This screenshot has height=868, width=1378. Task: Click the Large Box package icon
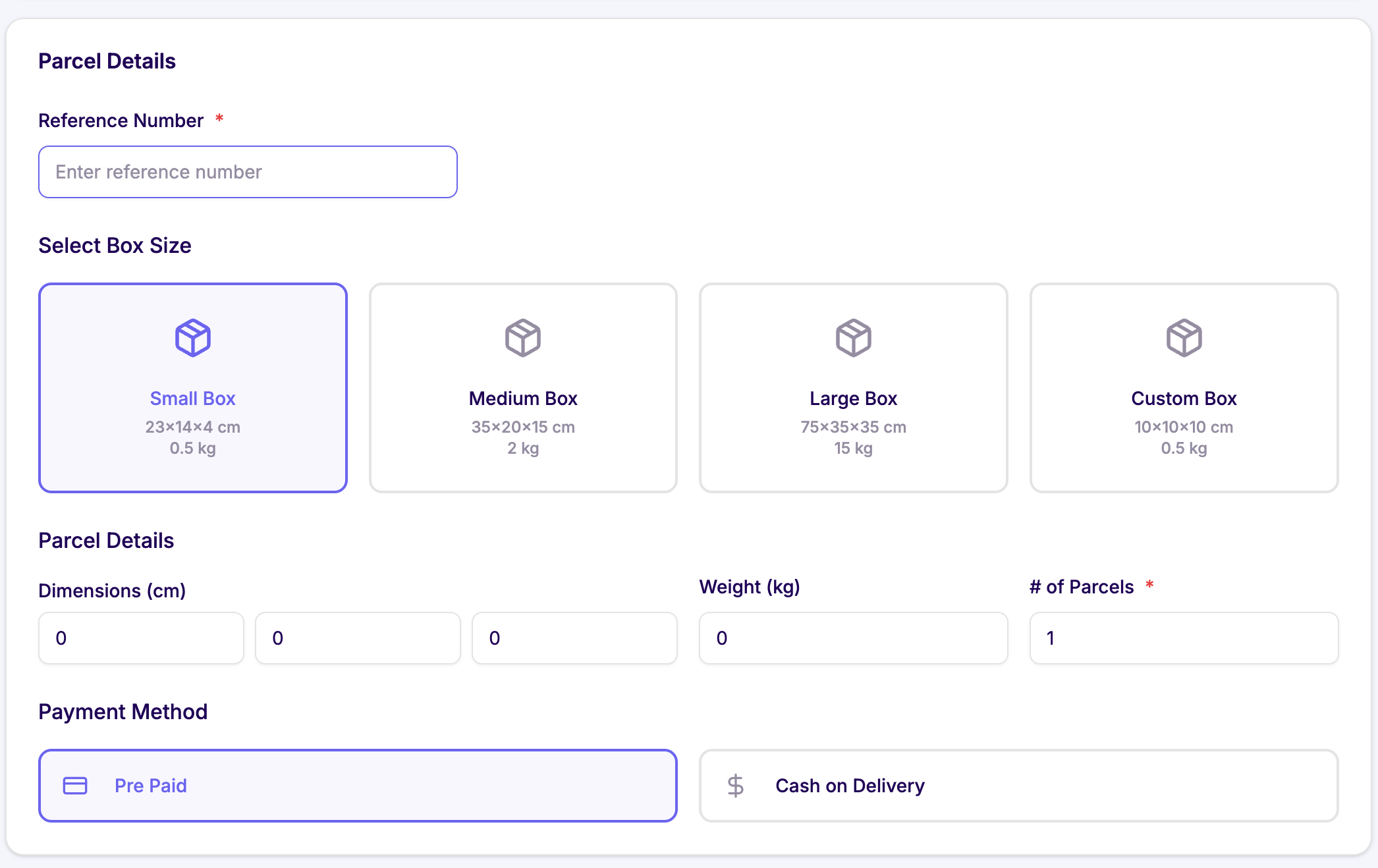(854, 338)
